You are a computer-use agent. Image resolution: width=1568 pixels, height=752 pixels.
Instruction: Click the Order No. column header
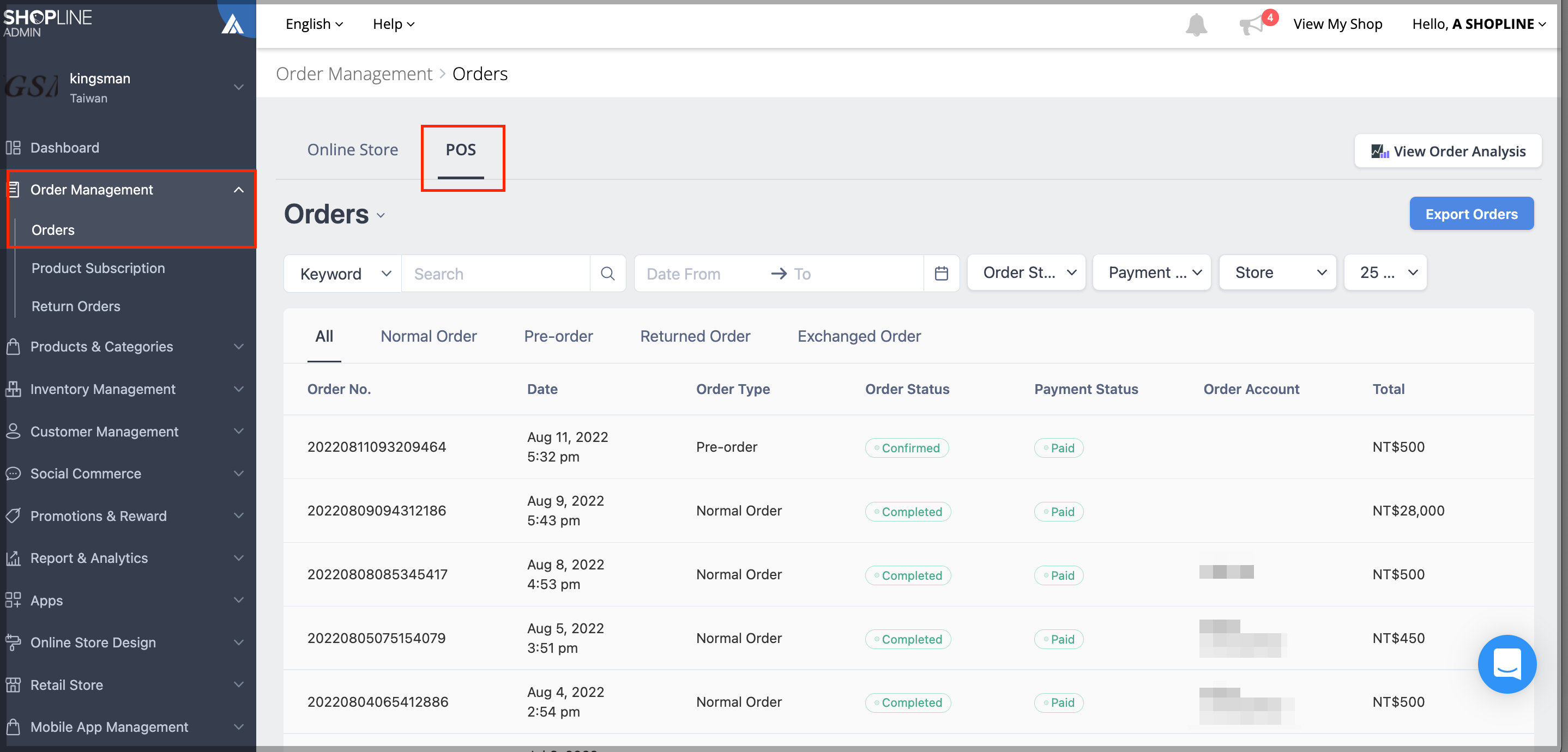point(339,390)
